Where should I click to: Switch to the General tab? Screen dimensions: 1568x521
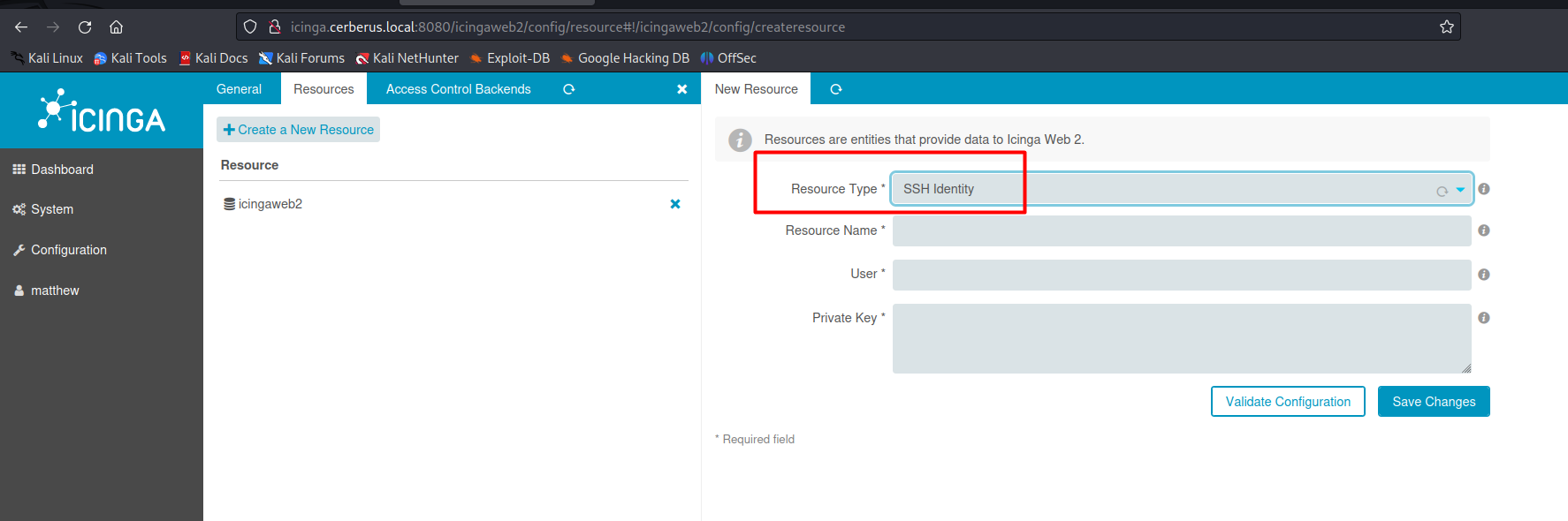(239, 89)
